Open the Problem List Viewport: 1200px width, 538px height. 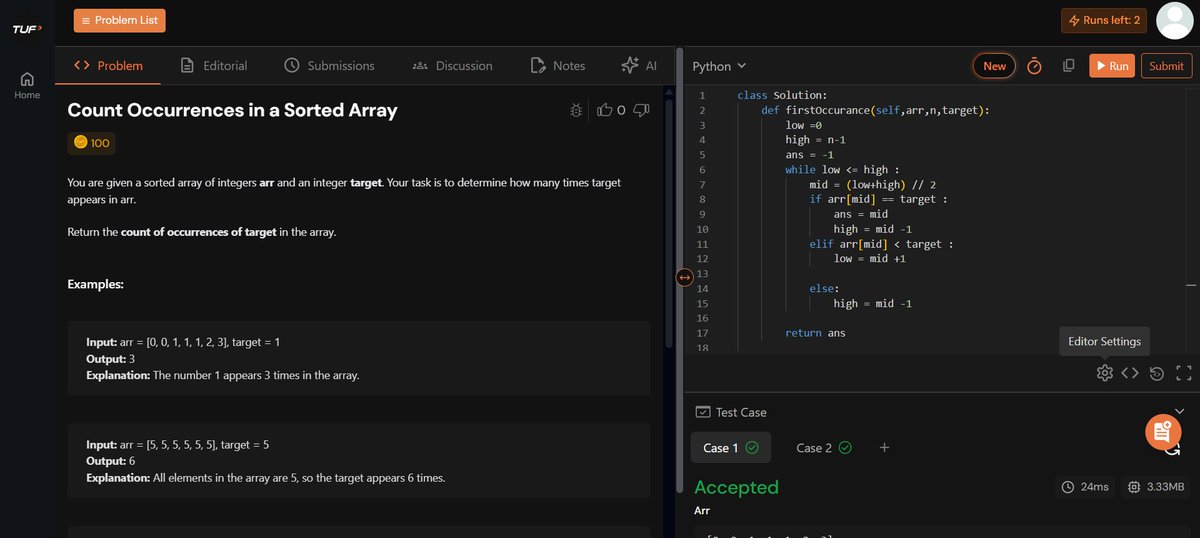[119, 20]
